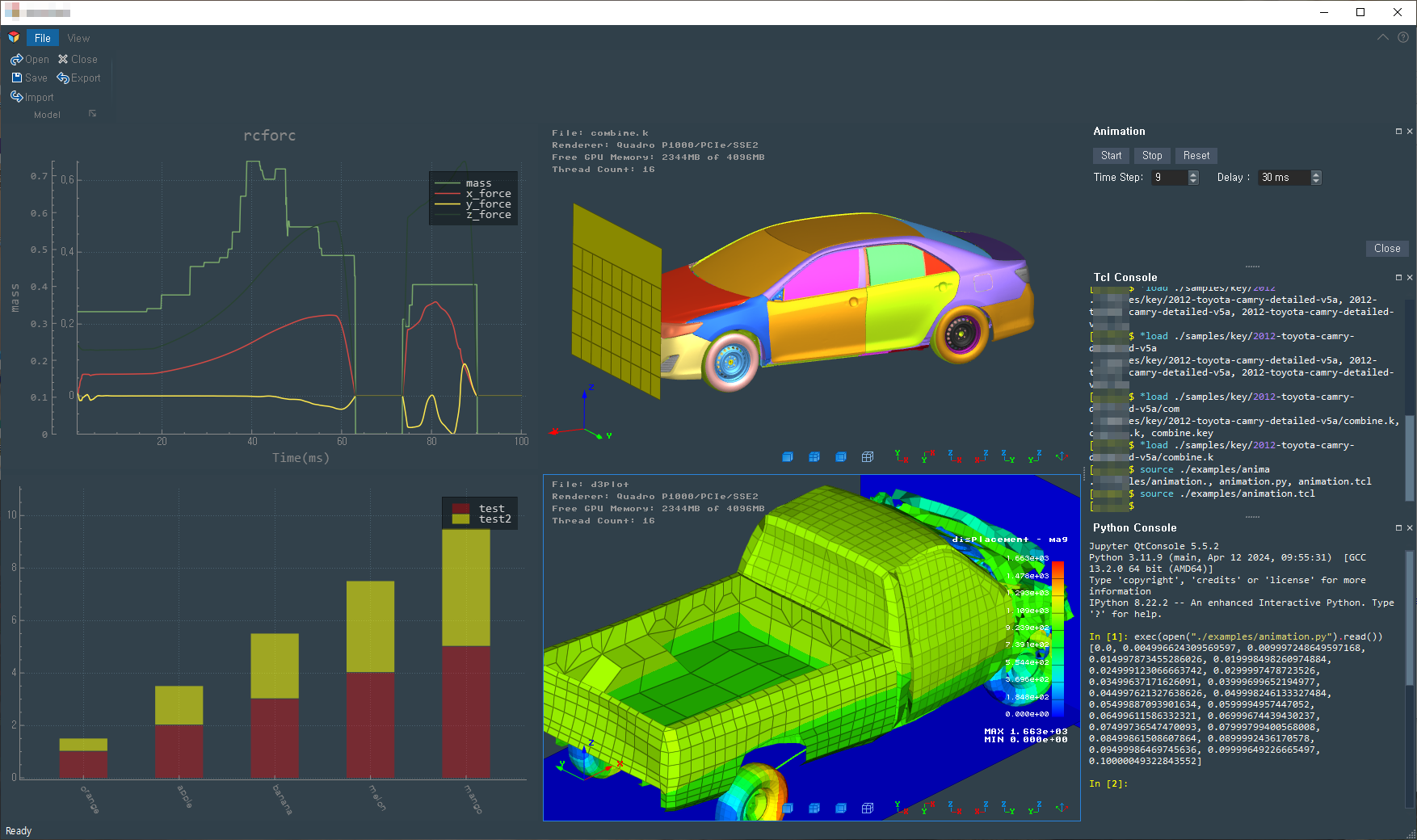Select ZX view in d3plot viewport

pyautogui.click(x=955, y=808)
